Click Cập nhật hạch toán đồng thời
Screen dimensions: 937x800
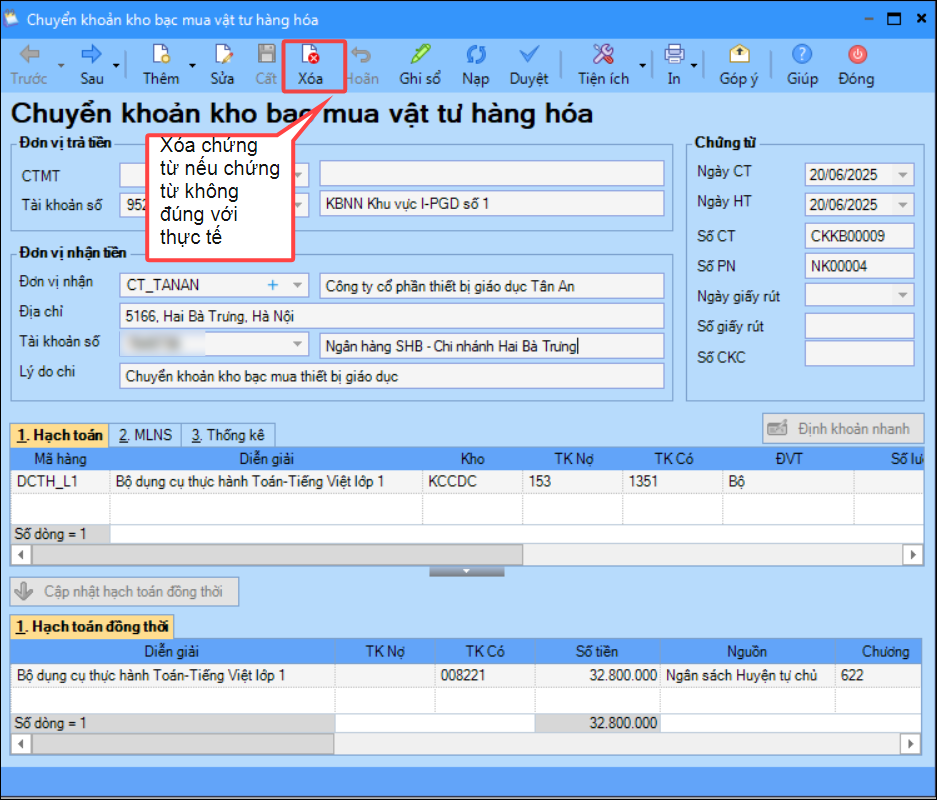click(124, 591)
